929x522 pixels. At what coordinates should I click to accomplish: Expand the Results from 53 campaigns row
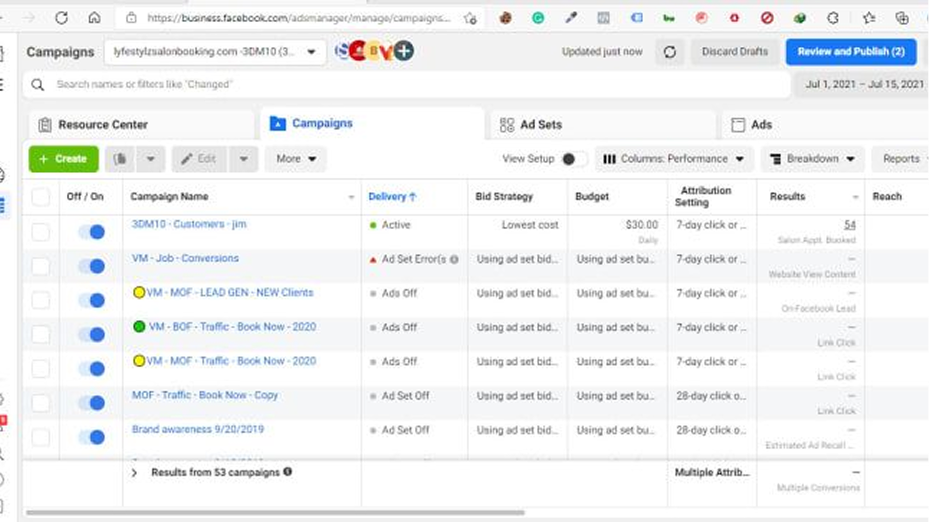point(135,473)
